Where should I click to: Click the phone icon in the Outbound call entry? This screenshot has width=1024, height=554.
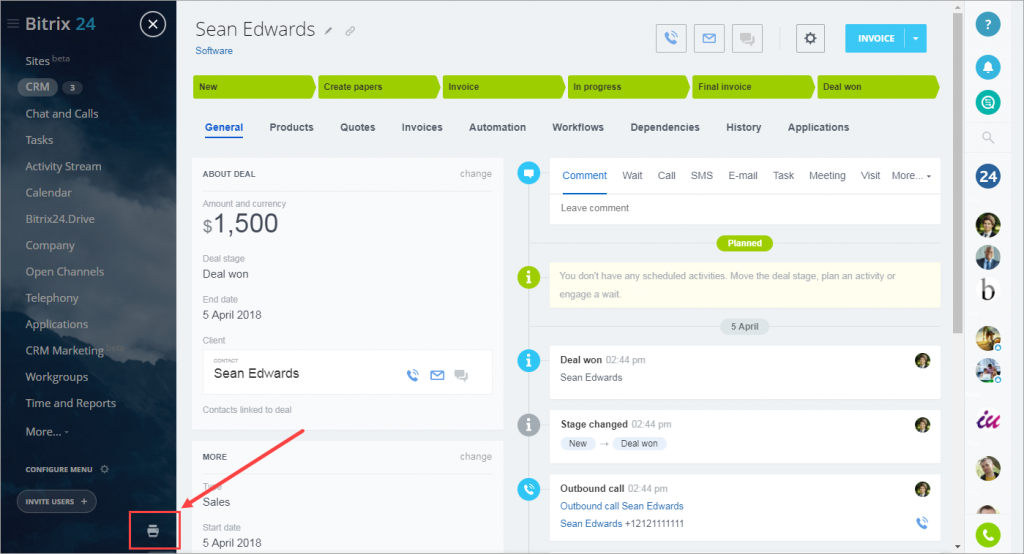(x=922, y=523)
